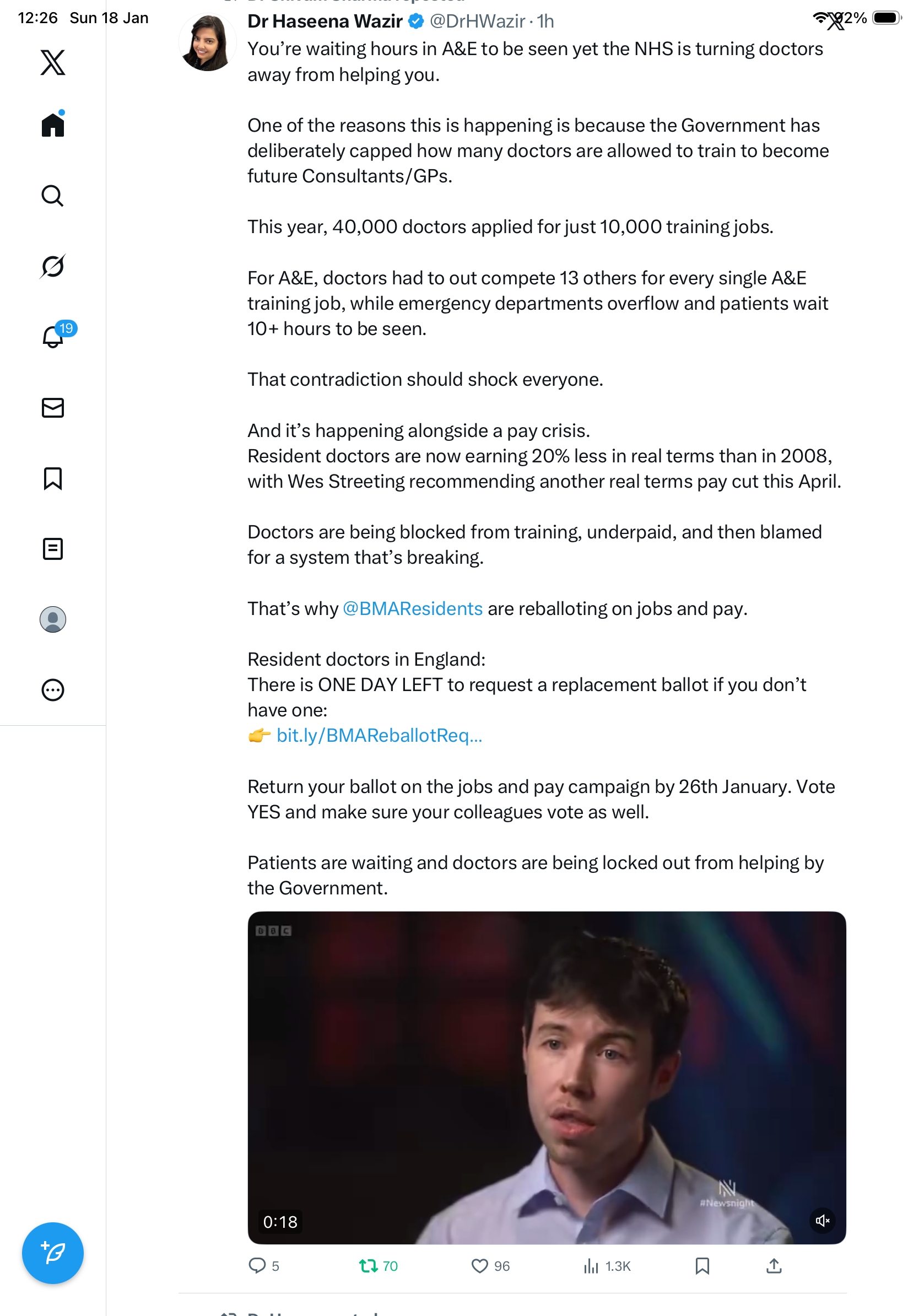
Task: Unmute the Newsnight video
Action: click(822, 1220)
